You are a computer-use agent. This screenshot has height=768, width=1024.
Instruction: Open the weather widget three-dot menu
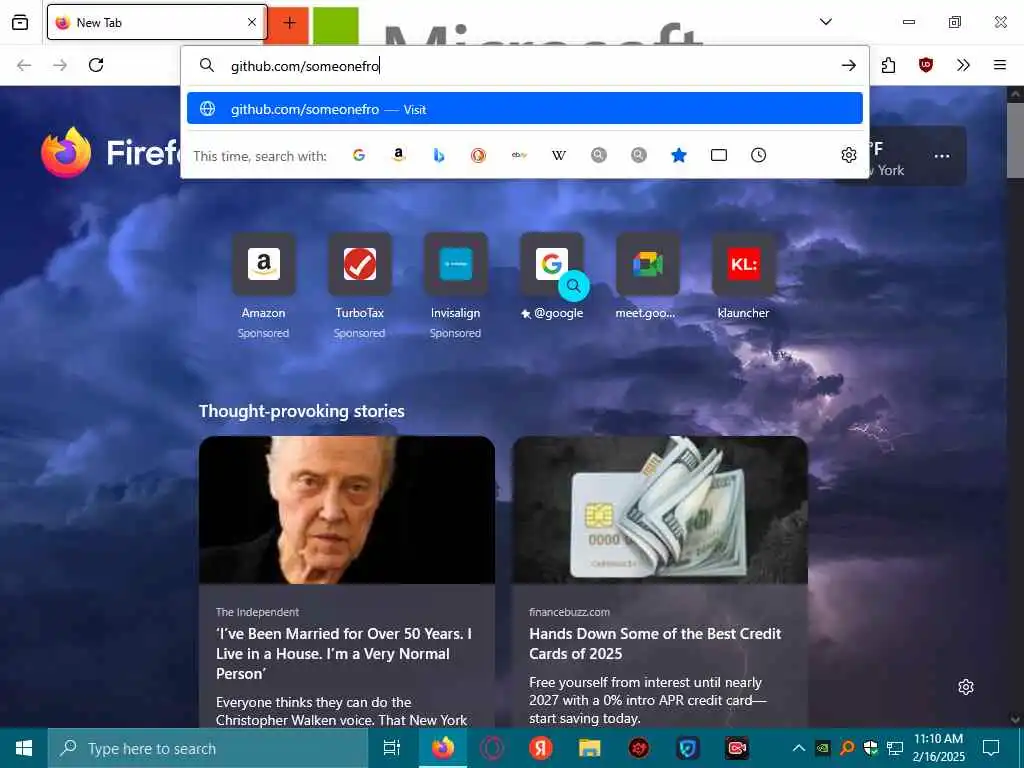click(942, 156)
